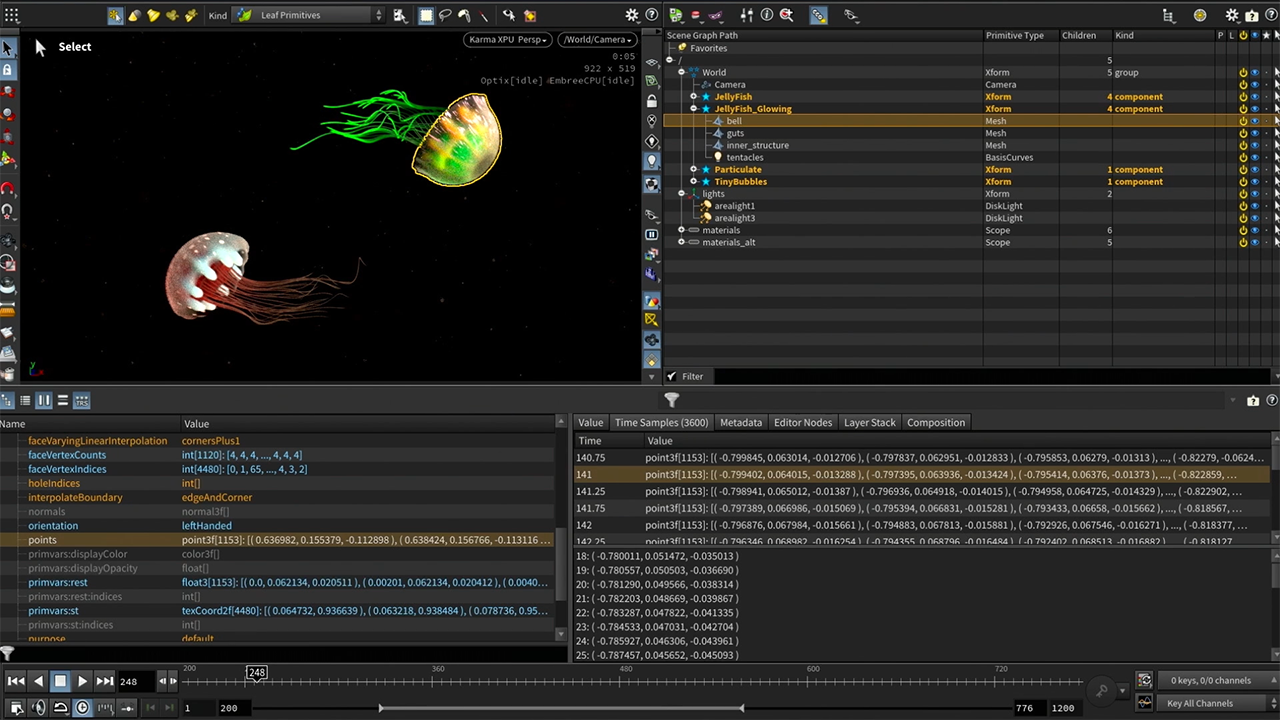Viewport: 1280px width, 720px height.
Task: Open the Karma XPU Persp renderer menu
Action: (509, 40)
